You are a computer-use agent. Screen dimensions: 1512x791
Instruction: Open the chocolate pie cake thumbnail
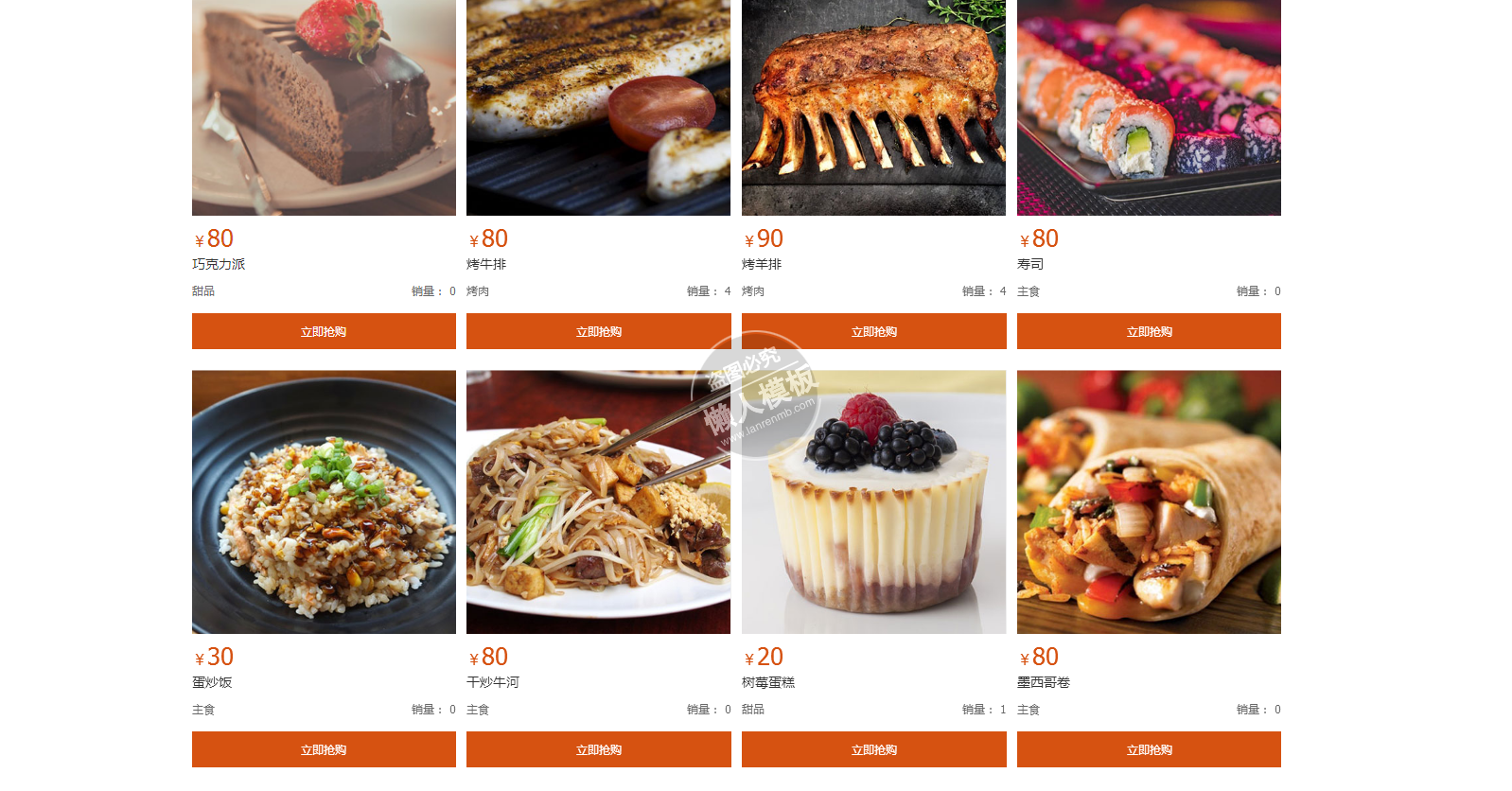(x=324, y=108)
